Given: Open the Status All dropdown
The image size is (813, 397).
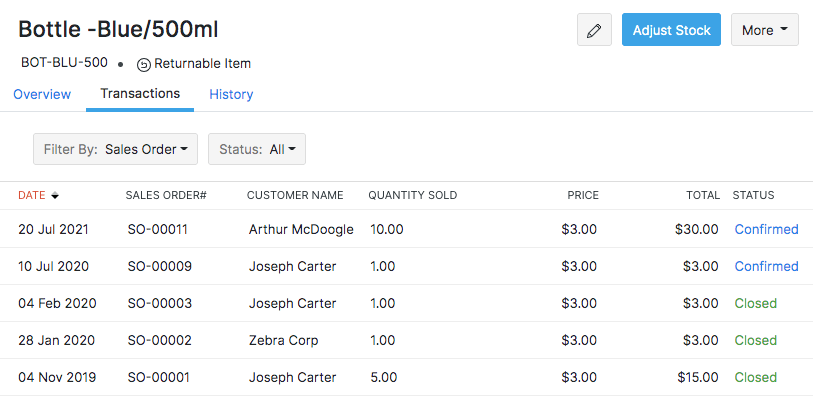Looking at the screenshot, I should (x=257, y=149).
